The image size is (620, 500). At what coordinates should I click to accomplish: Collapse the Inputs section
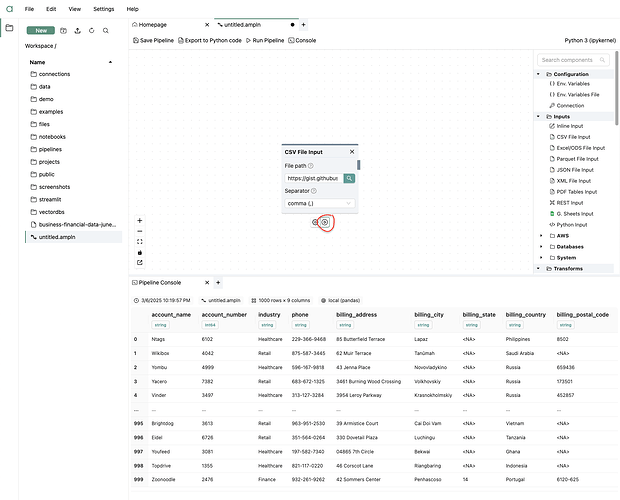pyautogui.click(x=538, y=117)
